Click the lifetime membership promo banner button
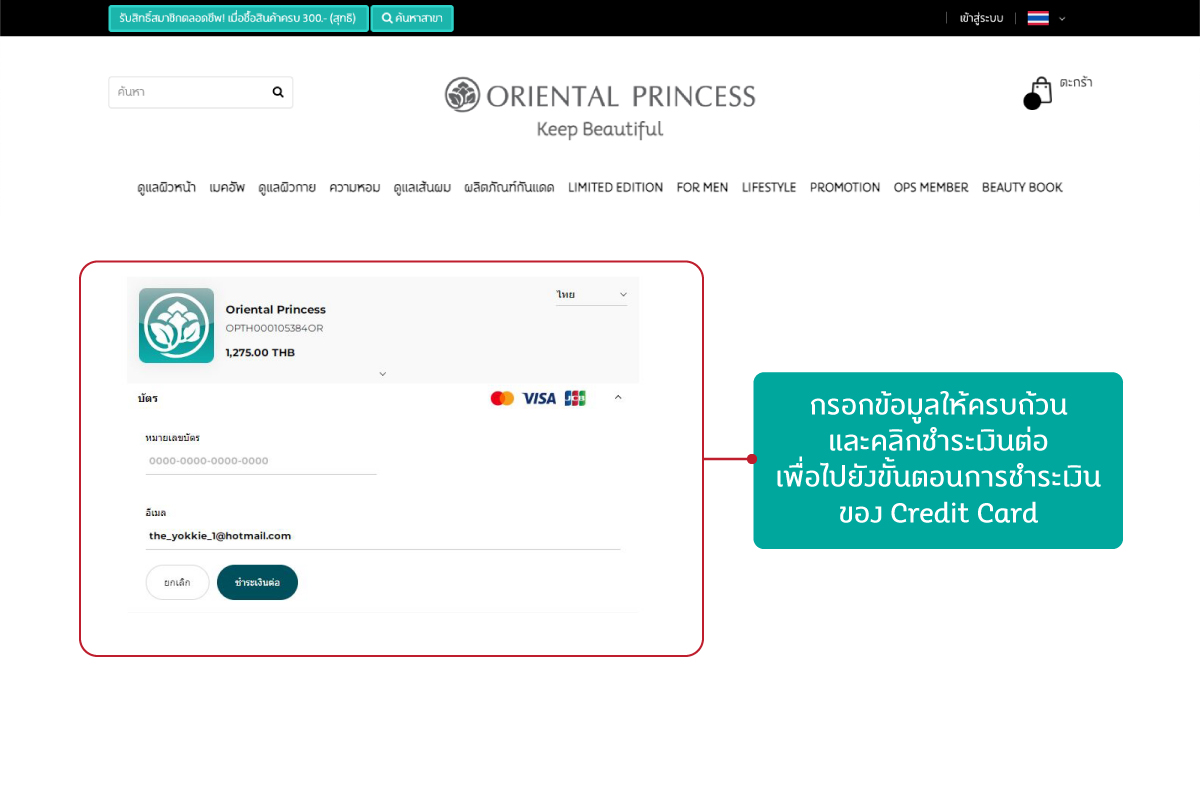 (x=238, y=18)
